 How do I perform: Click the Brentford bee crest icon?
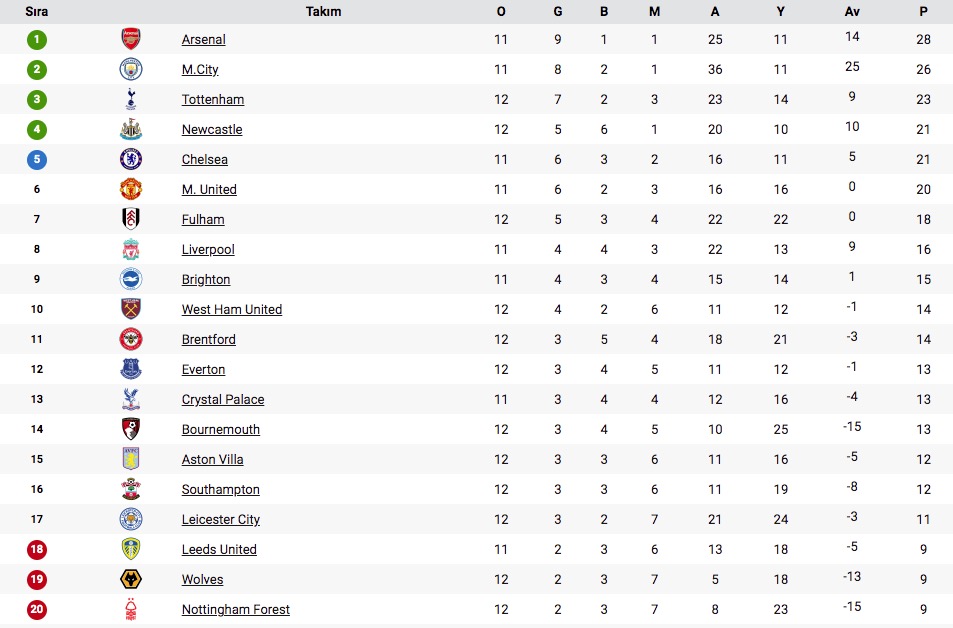(131, 339)
